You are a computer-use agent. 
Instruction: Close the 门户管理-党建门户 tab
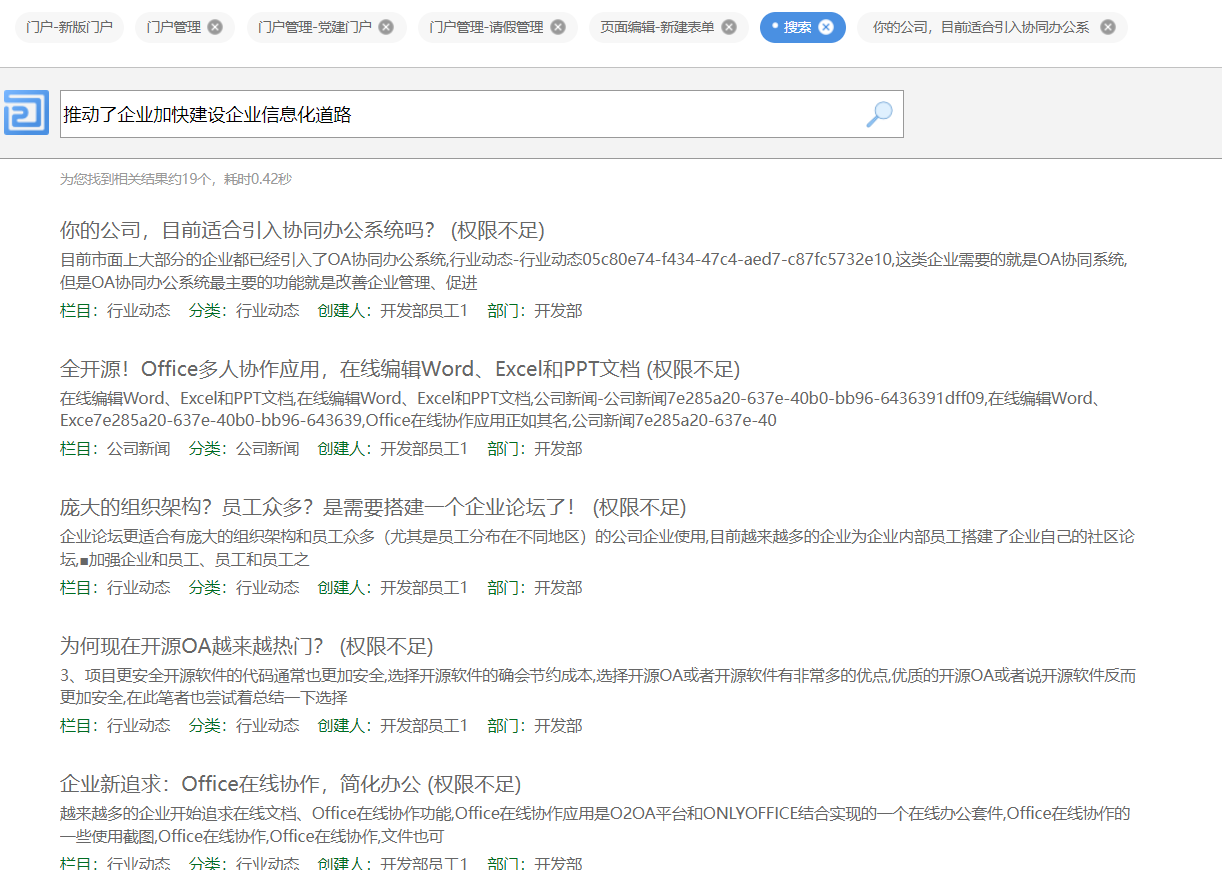click(386, 28)
